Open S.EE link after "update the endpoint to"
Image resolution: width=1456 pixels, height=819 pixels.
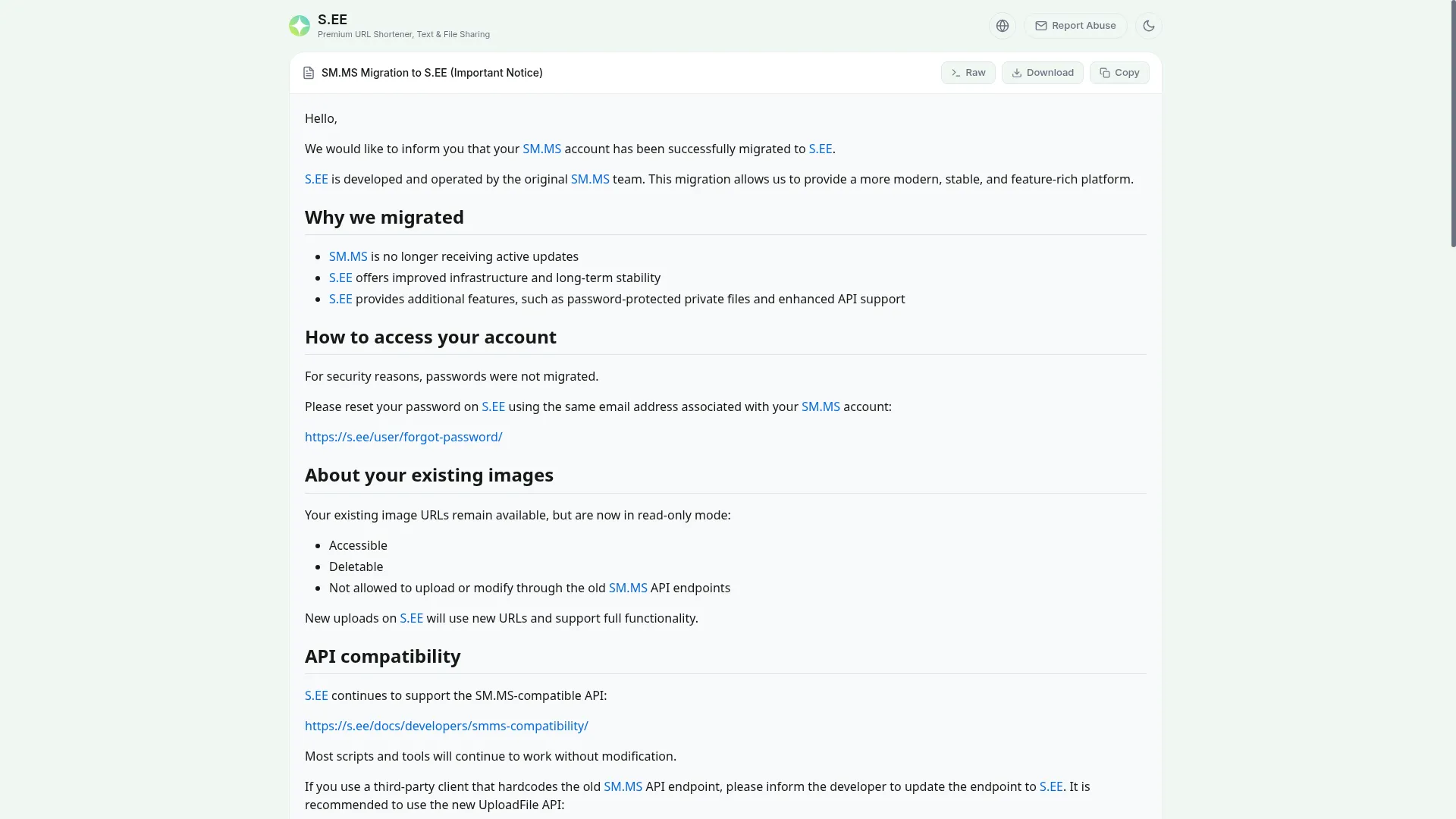1051,787
